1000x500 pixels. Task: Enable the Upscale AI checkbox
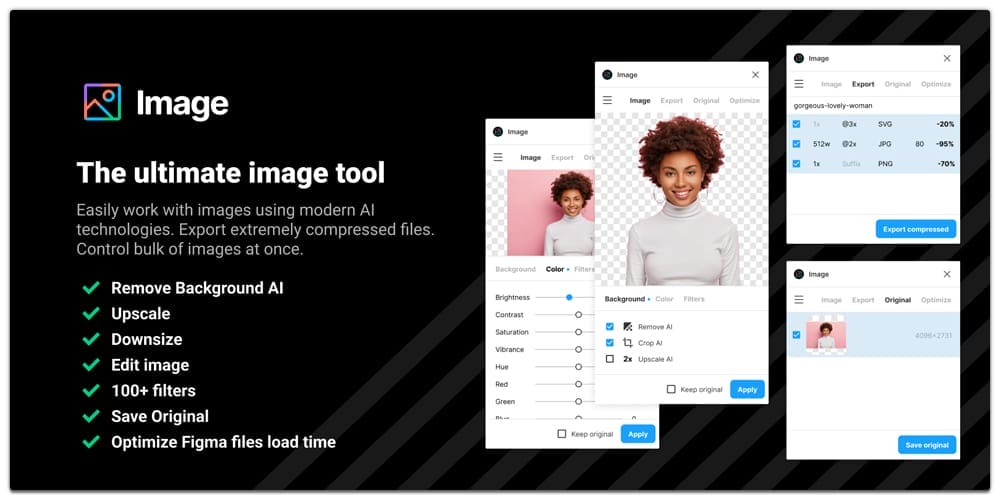click(610, 359)
